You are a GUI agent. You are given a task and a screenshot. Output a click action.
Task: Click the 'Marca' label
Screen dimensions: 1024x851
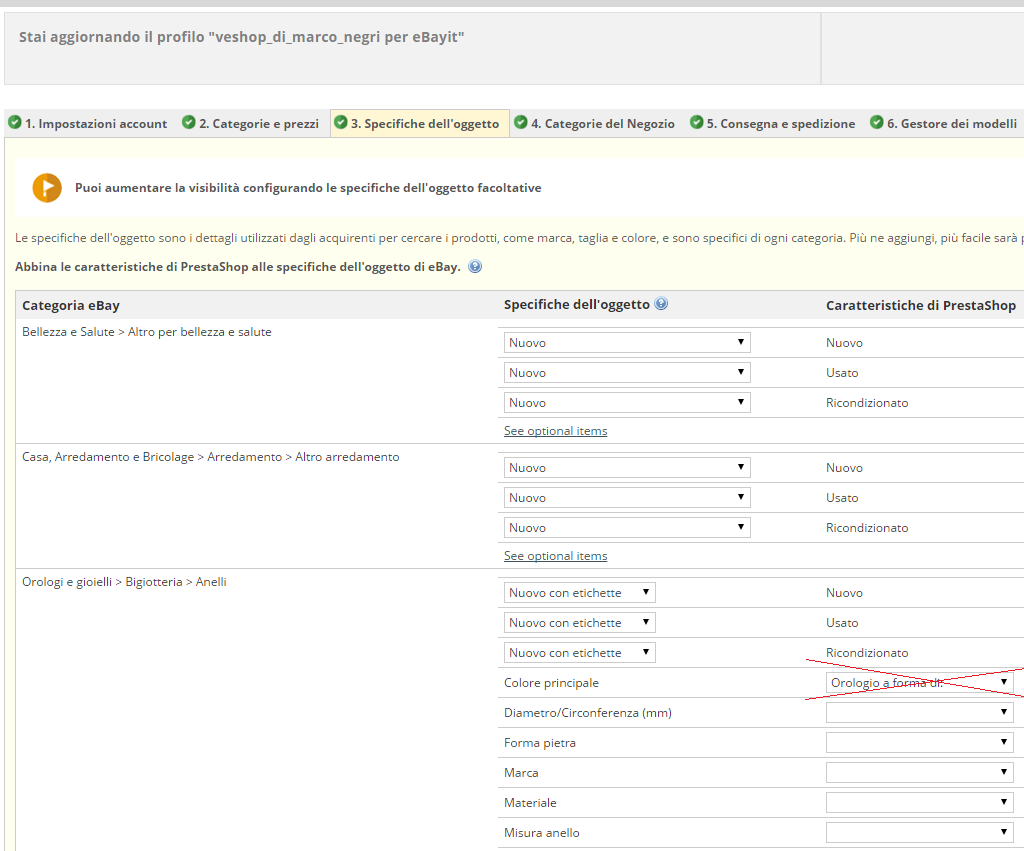[x=521, y=773]
